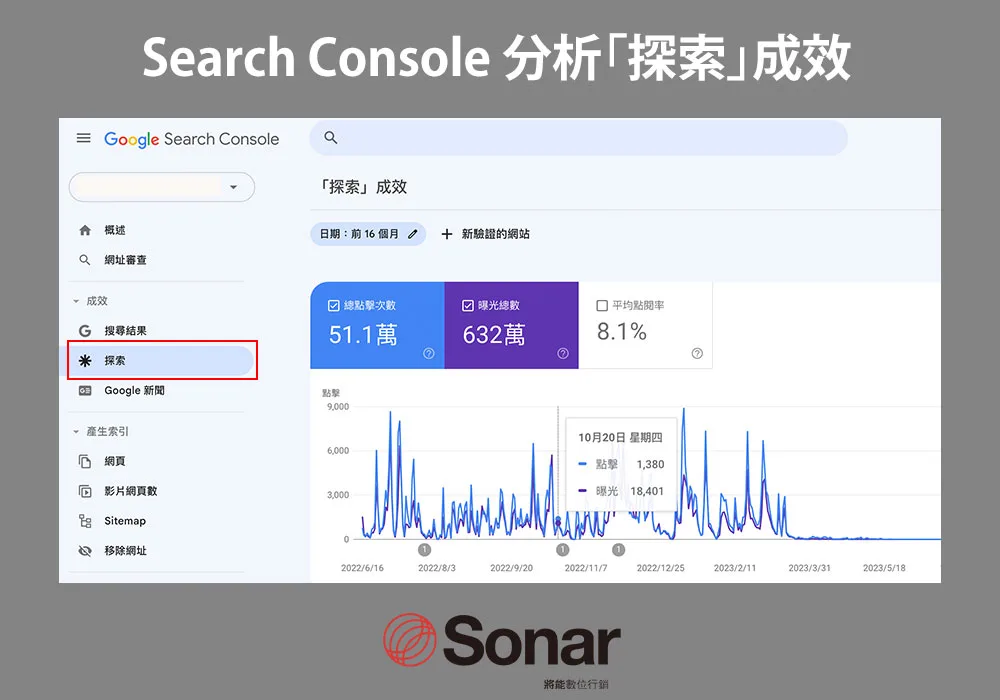Click the 點擊 1,380 tooltip row

621,465
